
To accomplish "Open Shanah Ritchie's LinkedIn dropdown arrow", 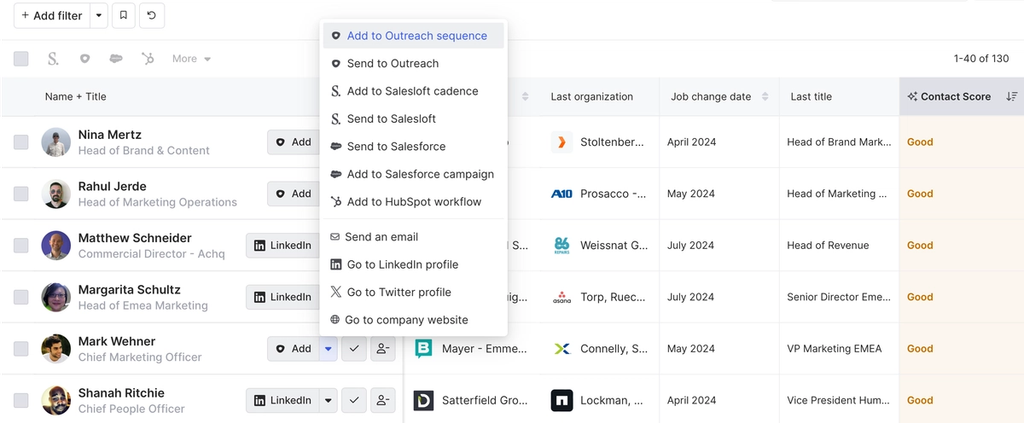I will point(328,400).
